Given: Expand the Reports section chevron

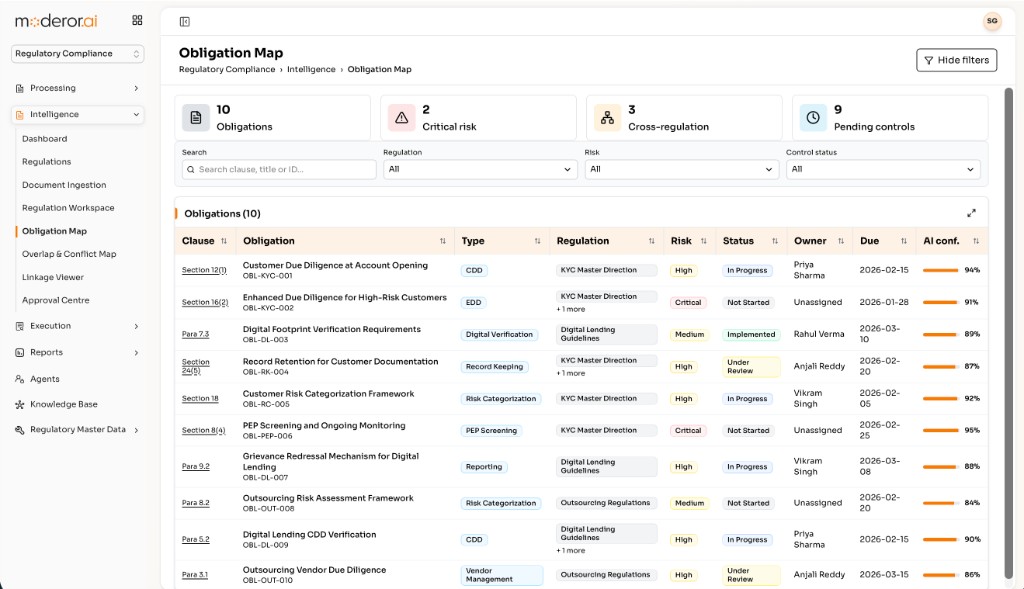Looking at the screenshot, I should point(136,353).
